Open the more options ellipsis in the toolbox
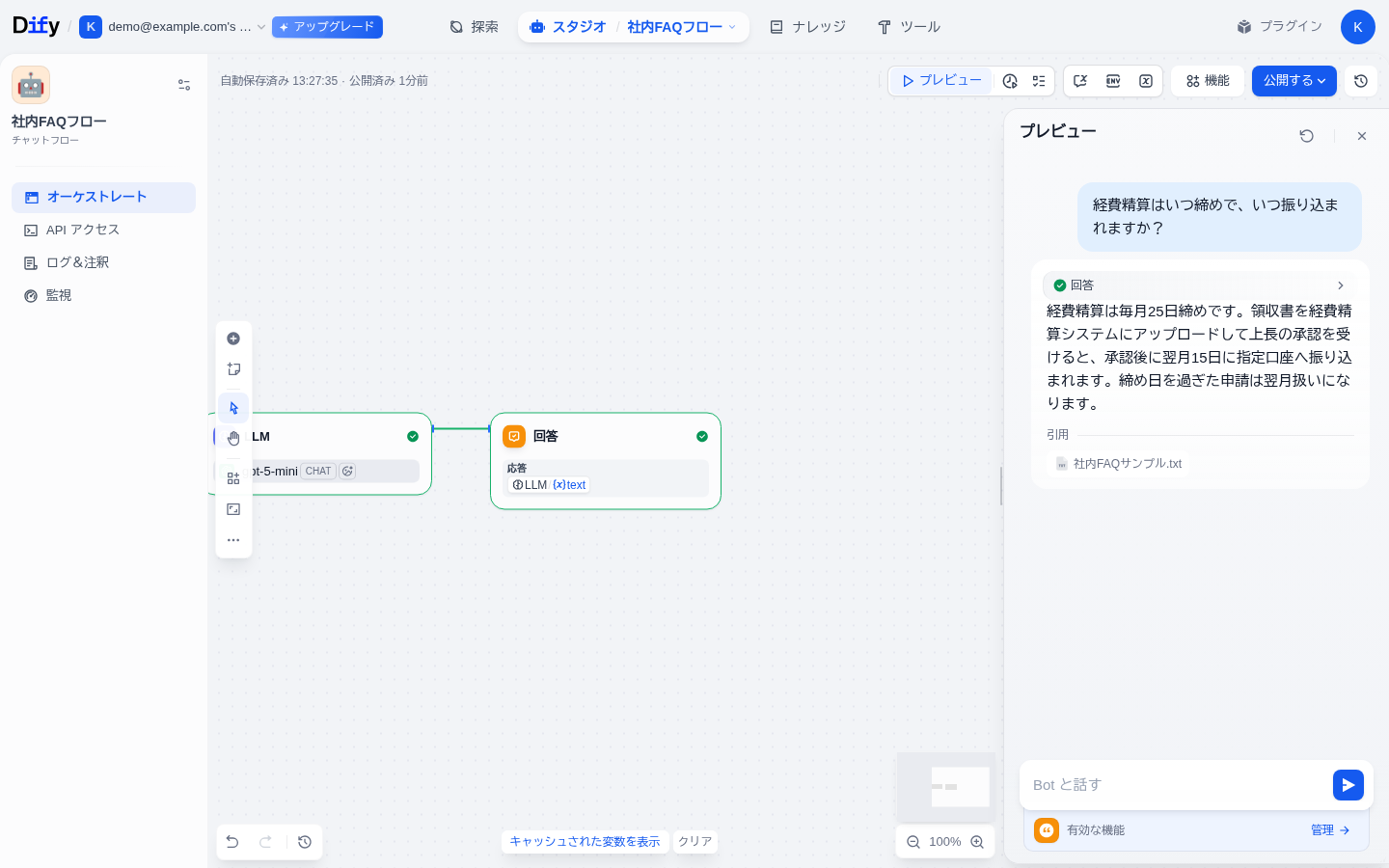Screen dimensions: 1389x868 click(233, 540)
